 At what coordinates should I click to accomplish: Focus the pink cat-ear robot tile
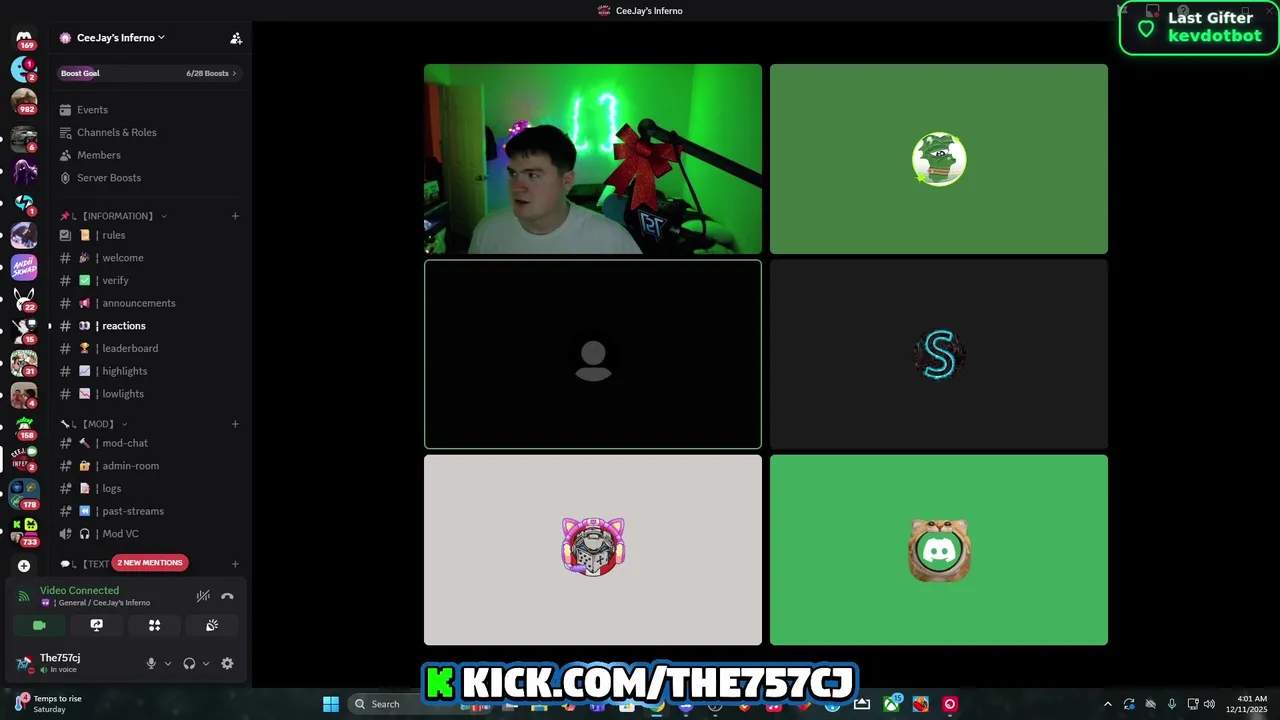[593, 550]
